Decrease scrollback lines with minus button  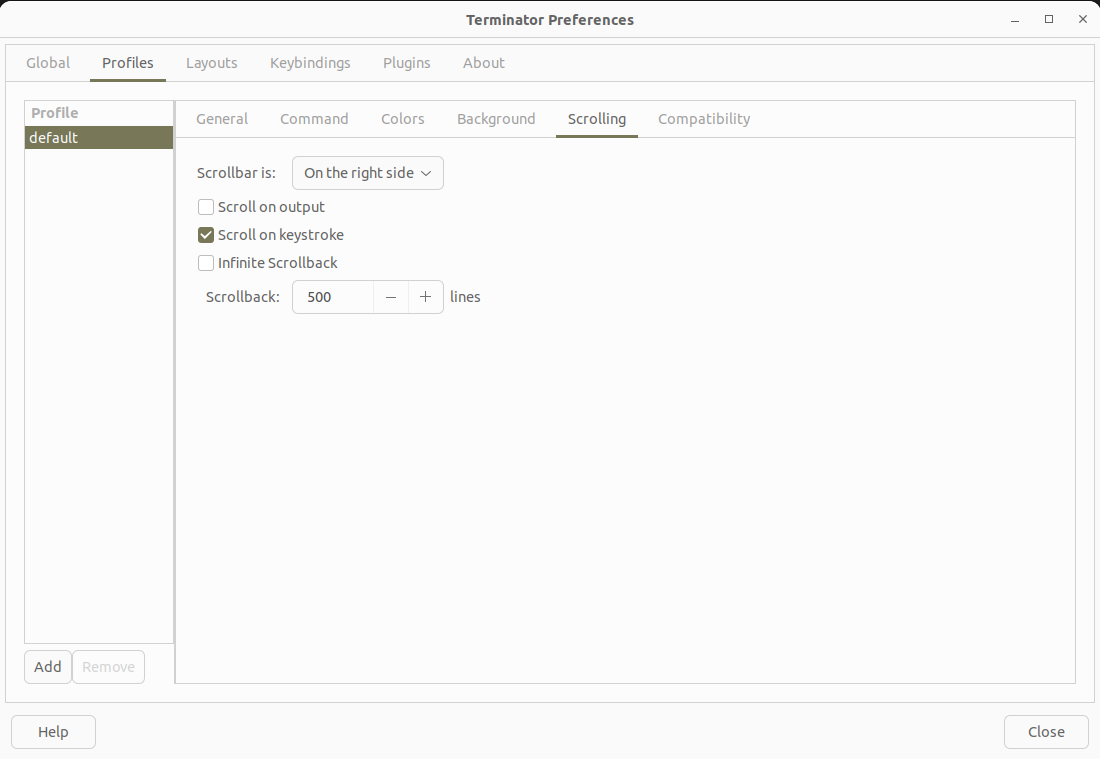click(x=391, y=297)
